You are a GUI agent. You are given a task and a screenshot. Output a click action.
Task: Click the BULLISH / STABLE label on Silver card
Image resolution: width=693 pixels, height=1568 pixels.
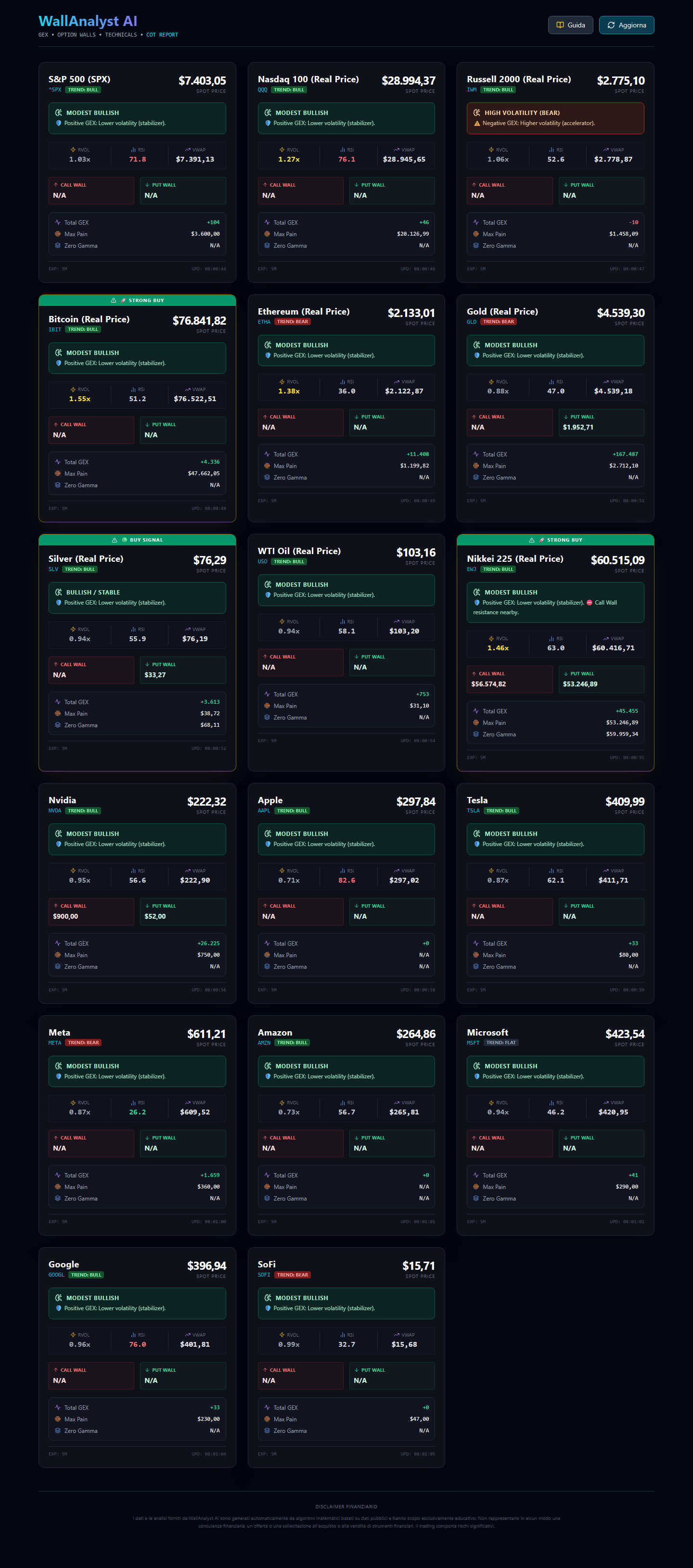[93, 592]
